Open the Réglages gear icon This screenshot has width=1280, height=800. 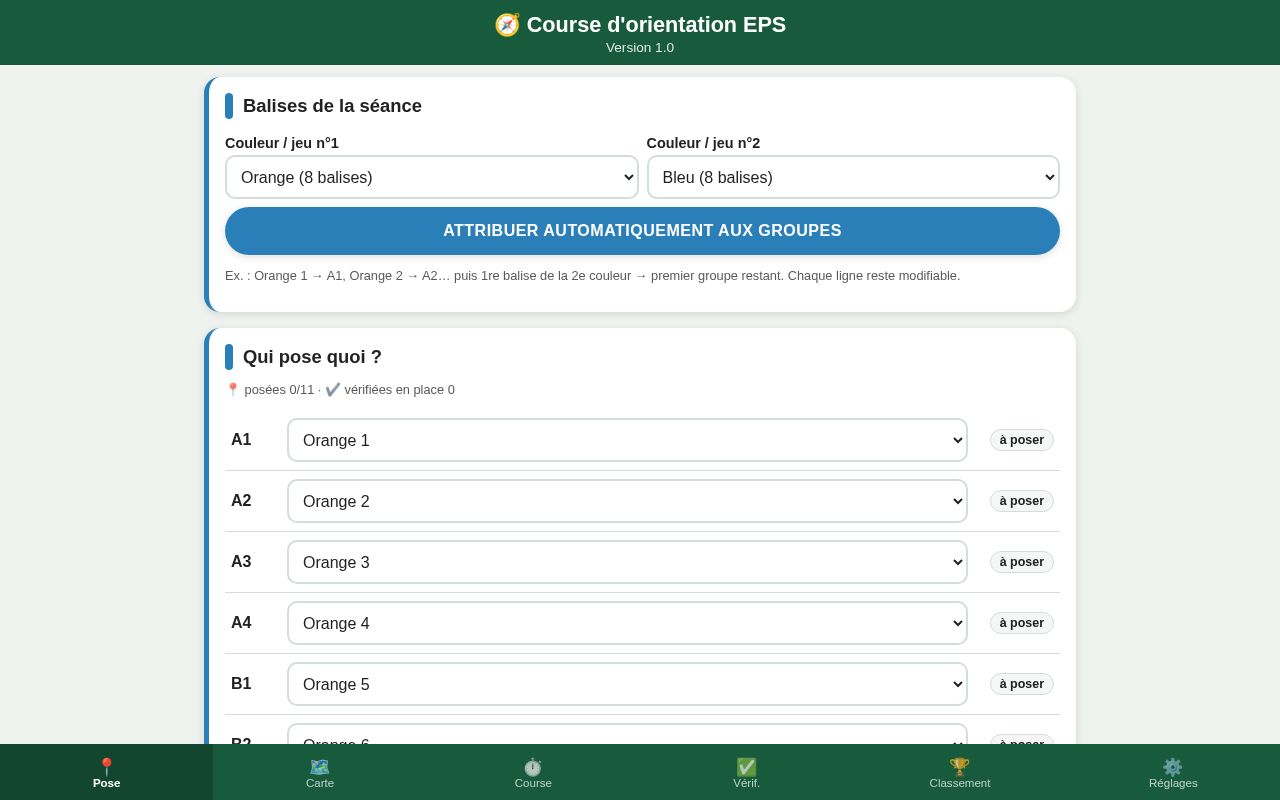pos(1173,767)
